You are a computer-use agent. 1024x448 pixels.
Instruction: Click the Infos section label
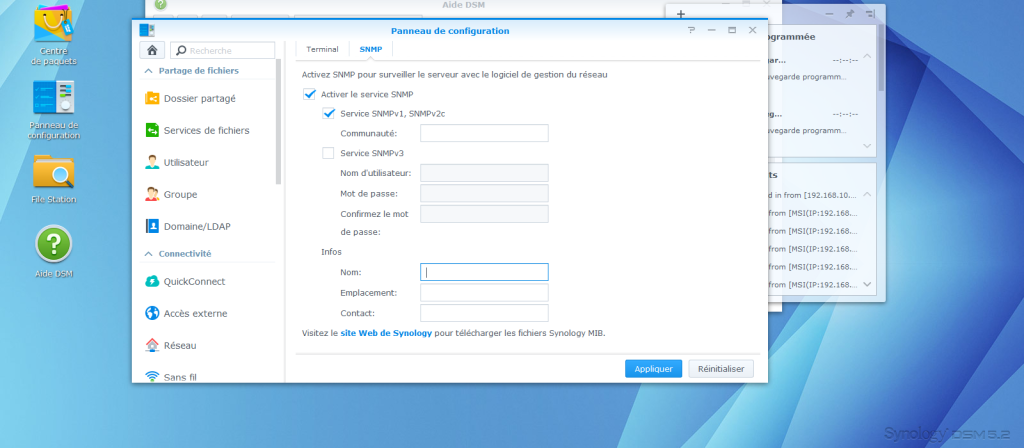(x=331, y=251)
